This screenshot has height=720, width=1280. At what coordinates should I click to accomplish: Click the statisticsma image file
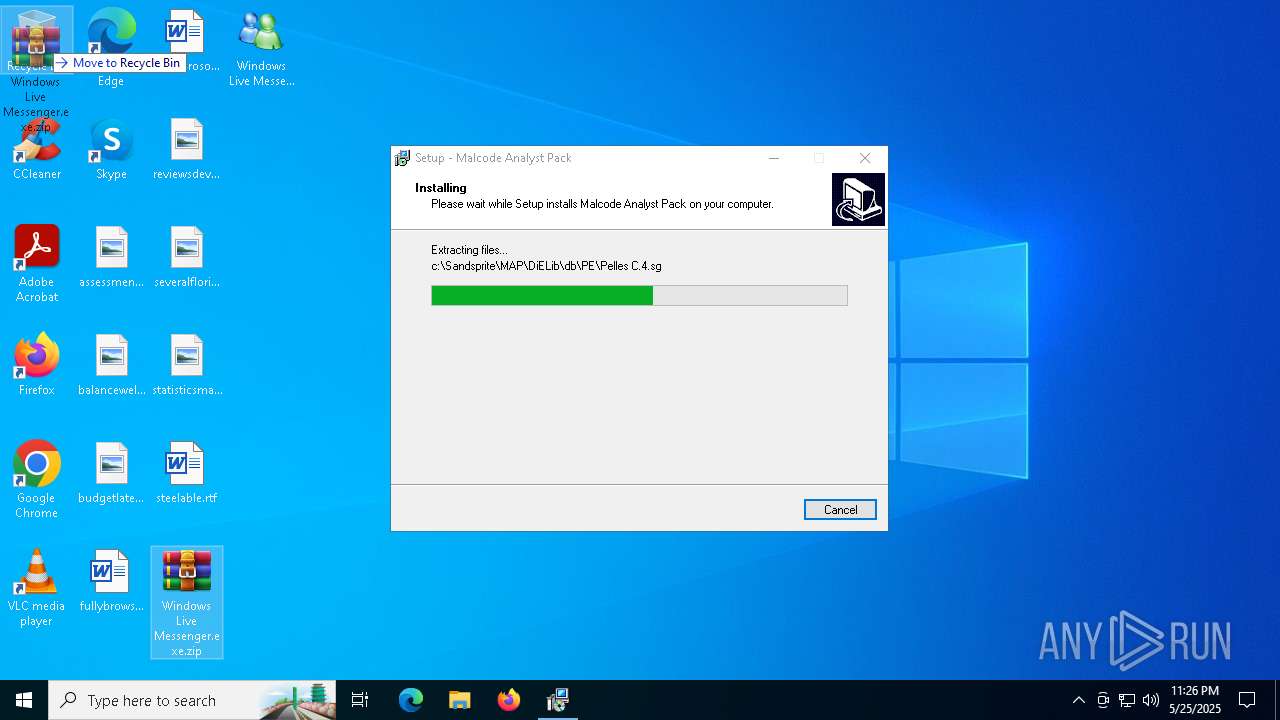(x=186, y=366)
